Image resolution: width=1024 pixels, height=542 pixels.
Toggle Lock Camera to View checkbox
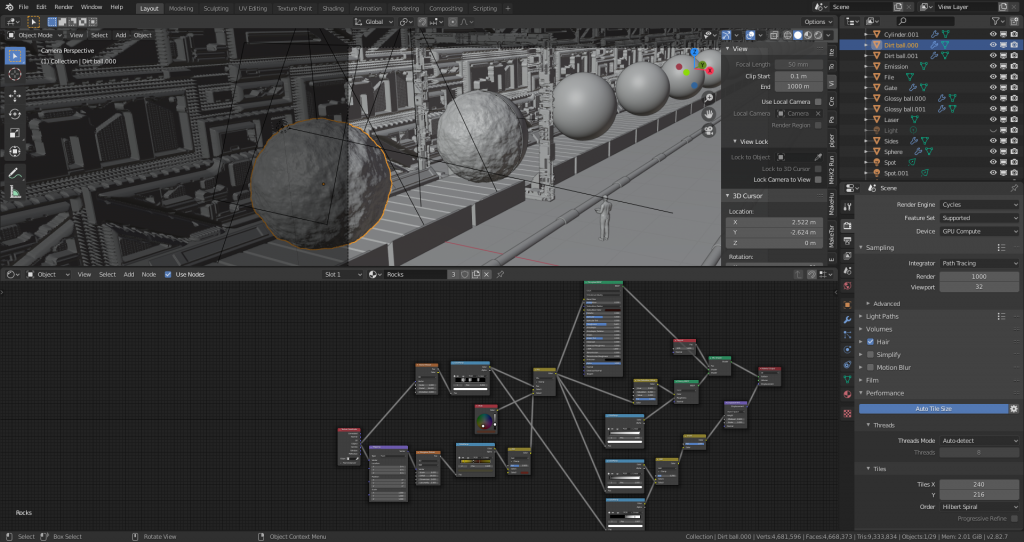click(x=818, y=179)
